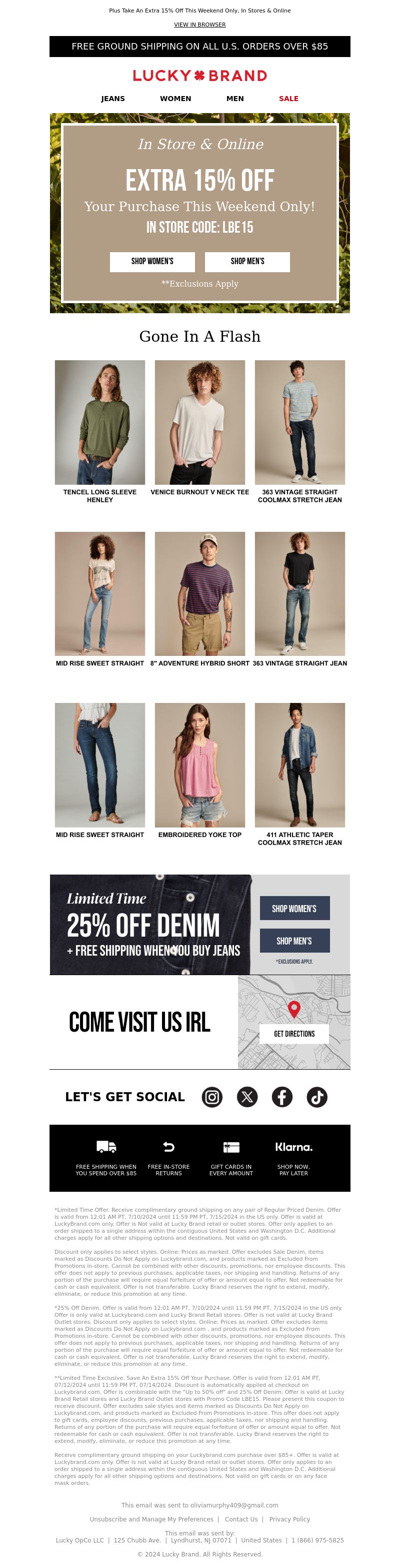
Task: Click the in-store returns arrow icon
Action: point(168,1147)
